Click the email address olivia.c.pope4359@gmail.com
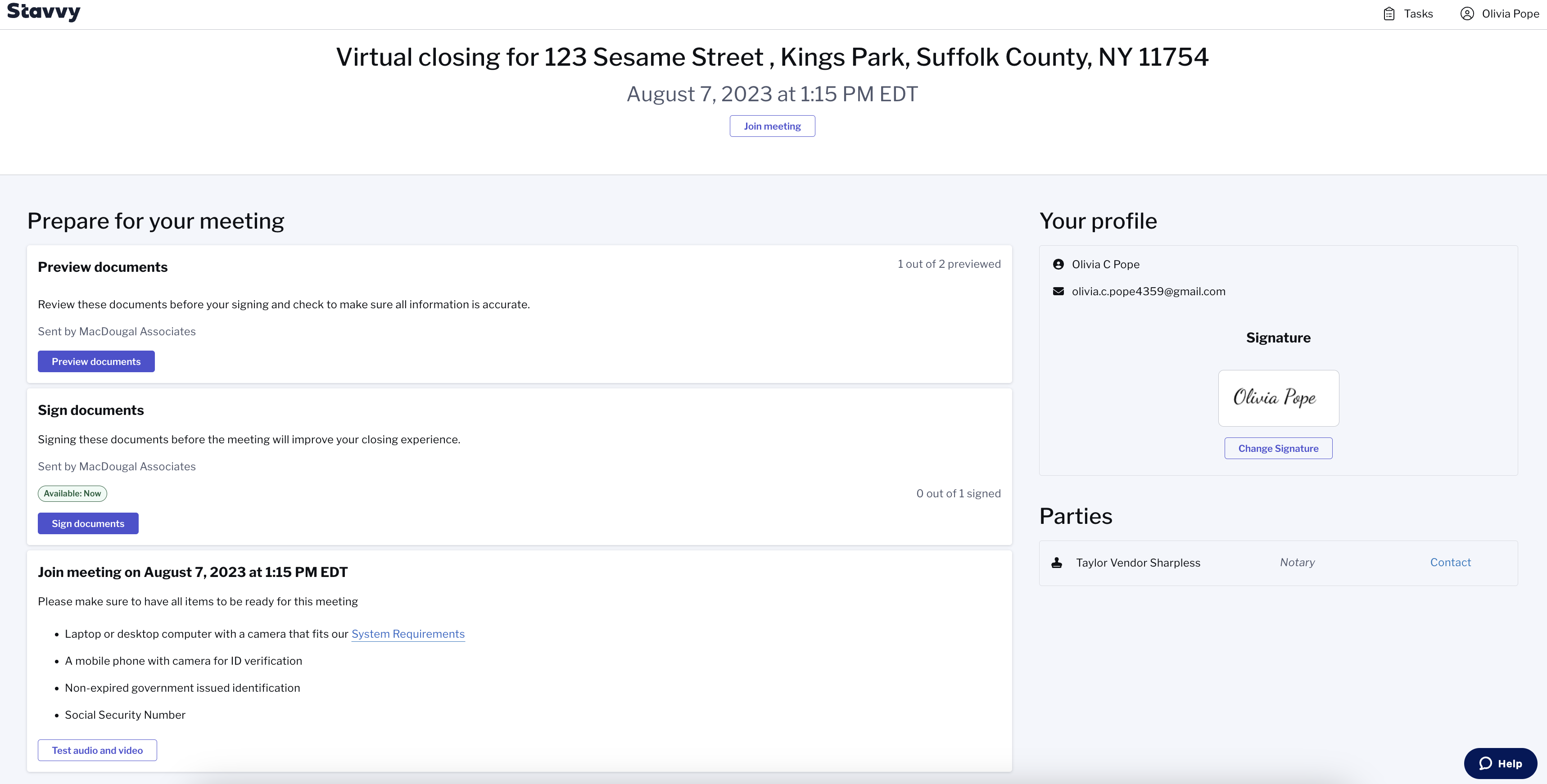Image resolution: width=1547 pixels, height=784 pixels. (x=1148, y=291)
